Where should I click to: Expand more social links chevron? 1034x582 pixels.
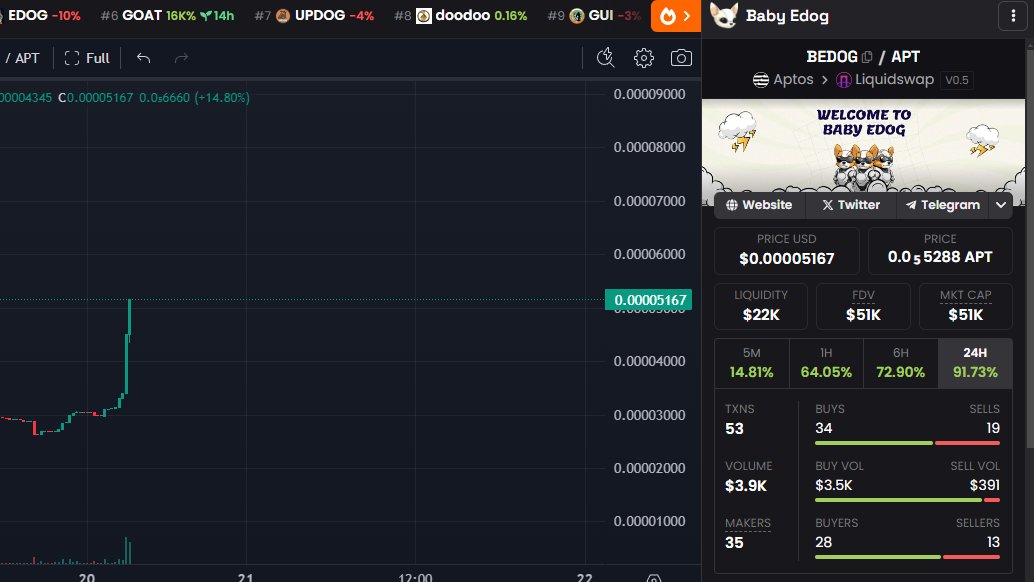[1000, 205]
